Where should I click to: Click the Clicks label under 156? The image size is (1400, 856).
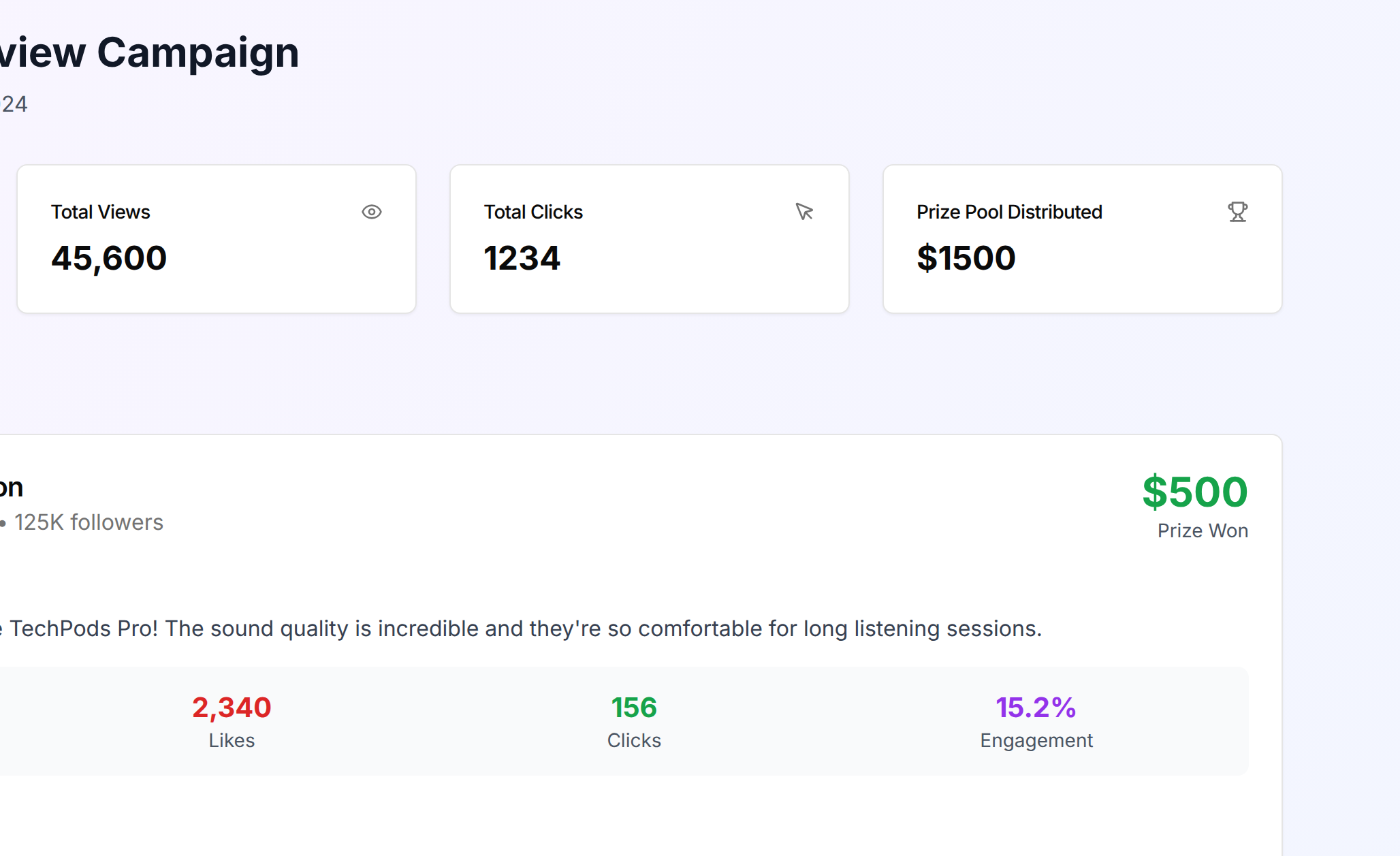(633, 741)
